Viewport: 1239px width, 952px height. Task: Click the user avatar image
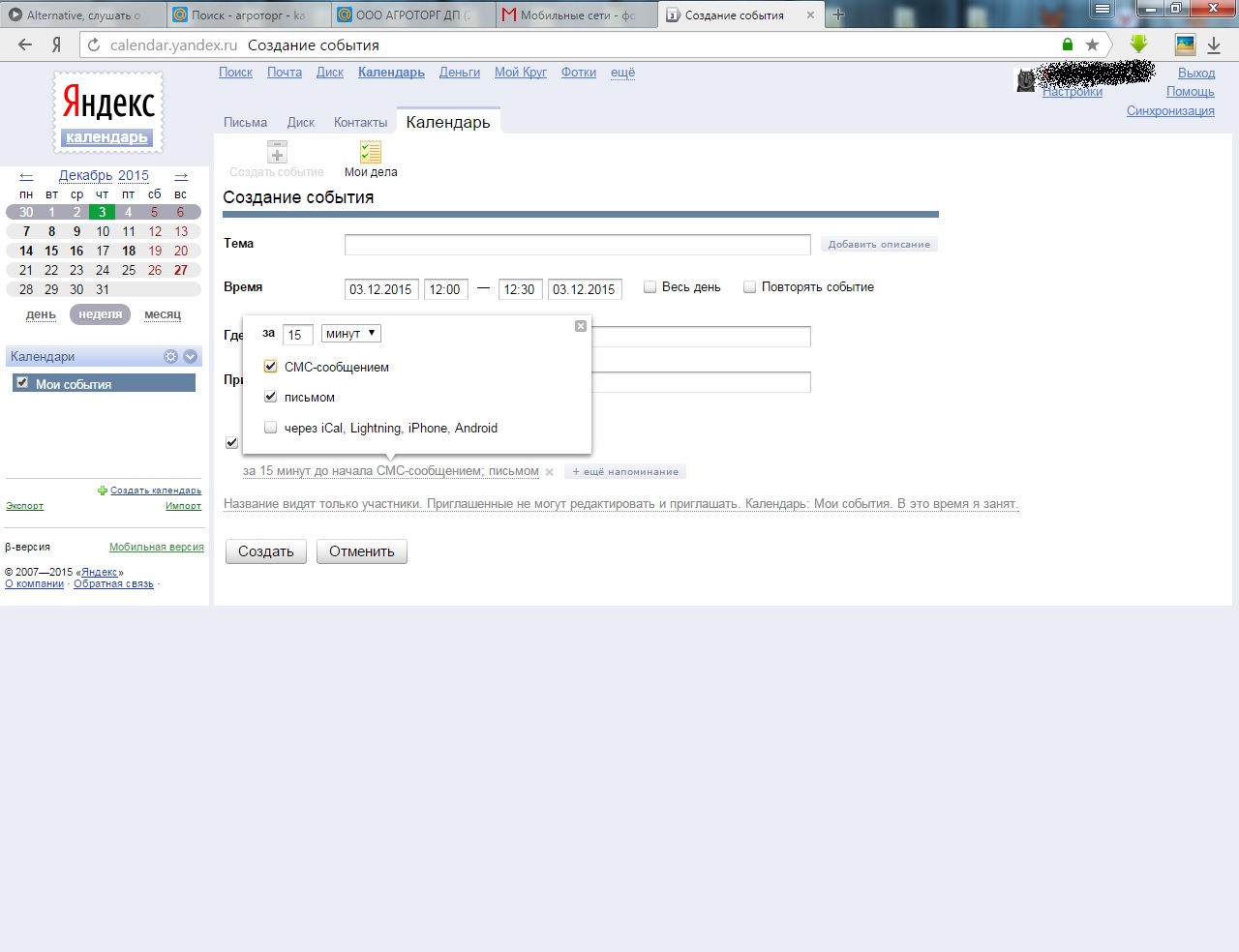point(1025,80)
